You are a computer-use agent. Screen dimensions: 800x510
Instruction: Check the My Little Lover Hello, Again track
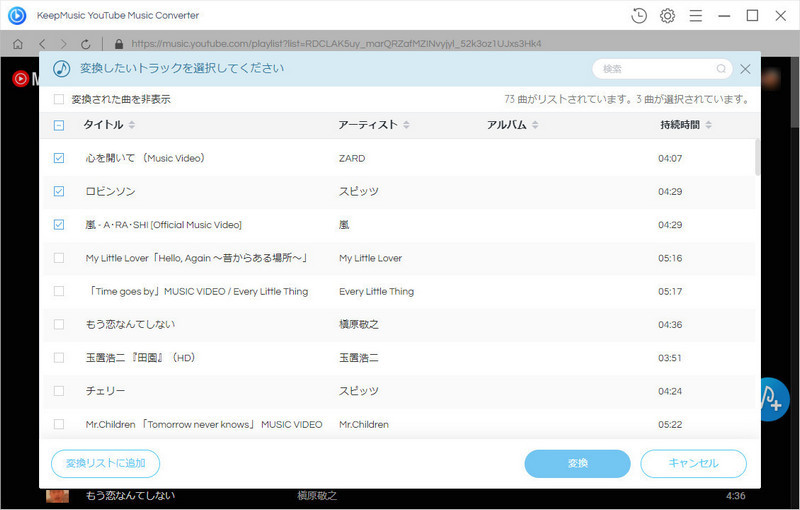(59, 258)
